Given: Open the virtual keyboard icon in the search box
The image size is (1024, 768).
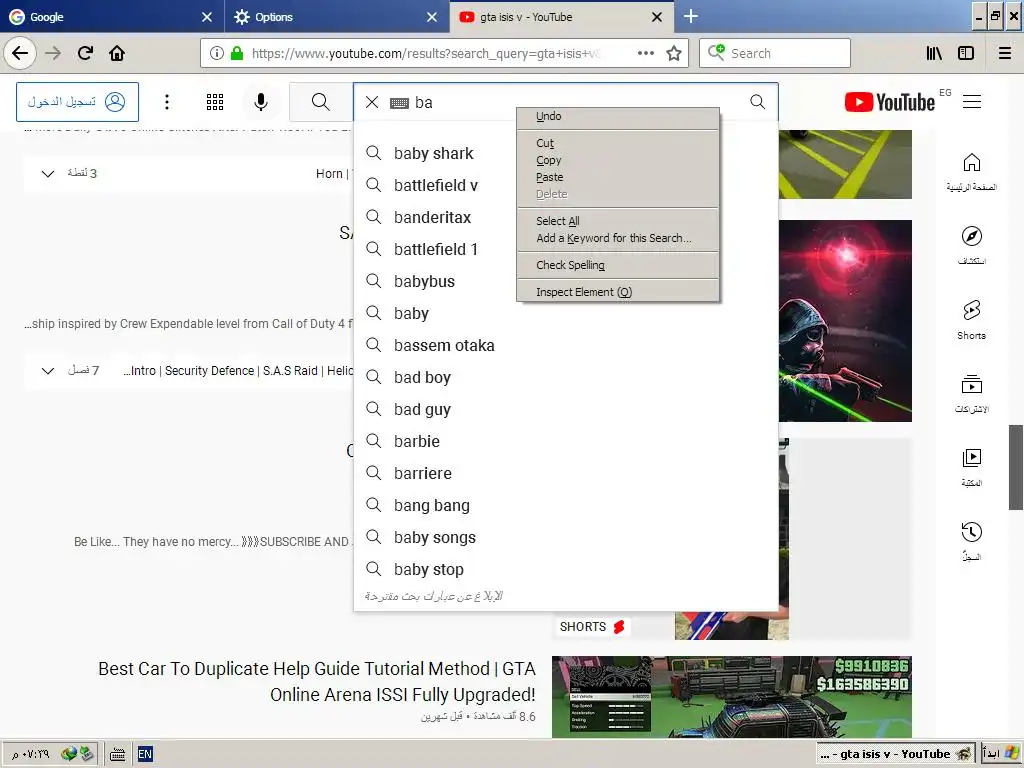Looking at the screenshot, I should click(399, 103).
